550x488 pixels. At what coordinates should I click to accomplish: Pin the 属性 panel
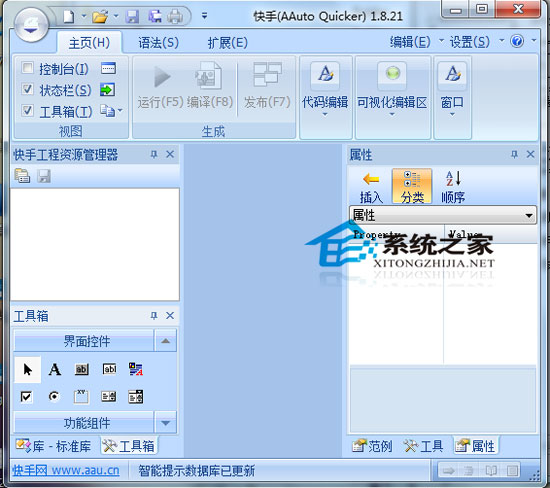514,154
